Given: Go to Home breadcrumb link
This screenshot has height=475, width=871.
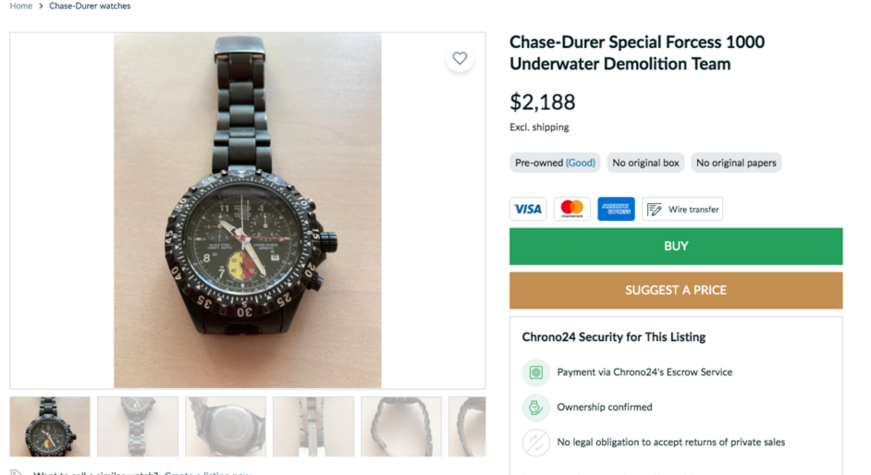Looking at the screenshot, I should 21,6.
